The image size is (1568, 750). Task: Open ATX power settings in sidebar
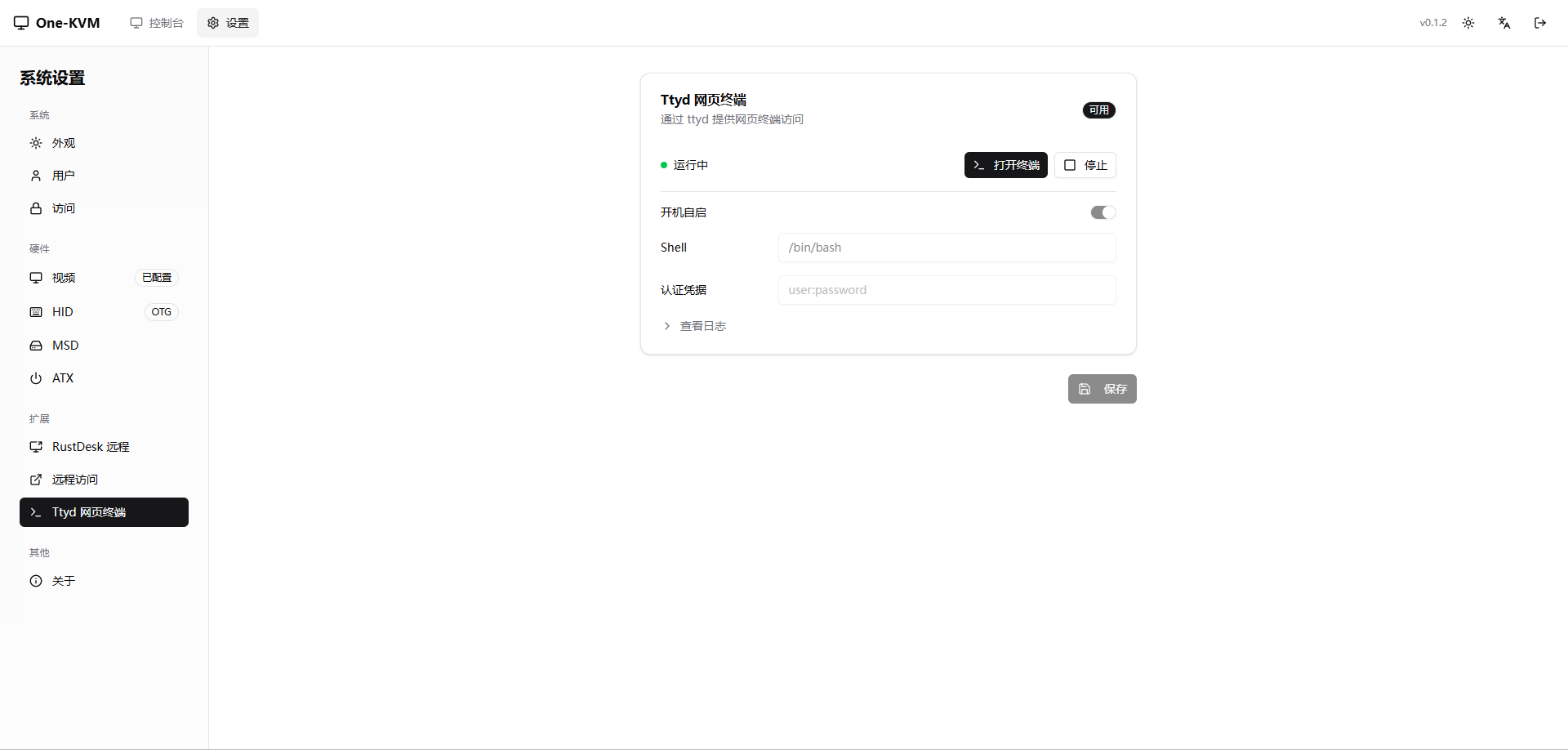[63, 378]
